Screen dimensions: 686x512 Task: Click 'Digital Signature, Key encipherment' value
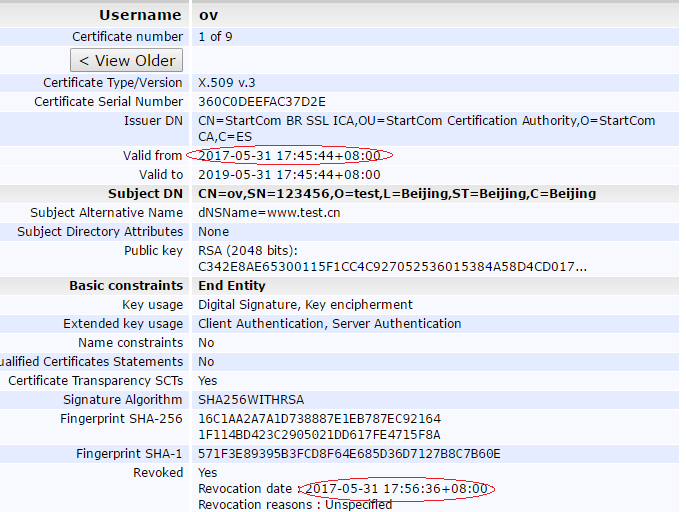(x=305, y=305)
